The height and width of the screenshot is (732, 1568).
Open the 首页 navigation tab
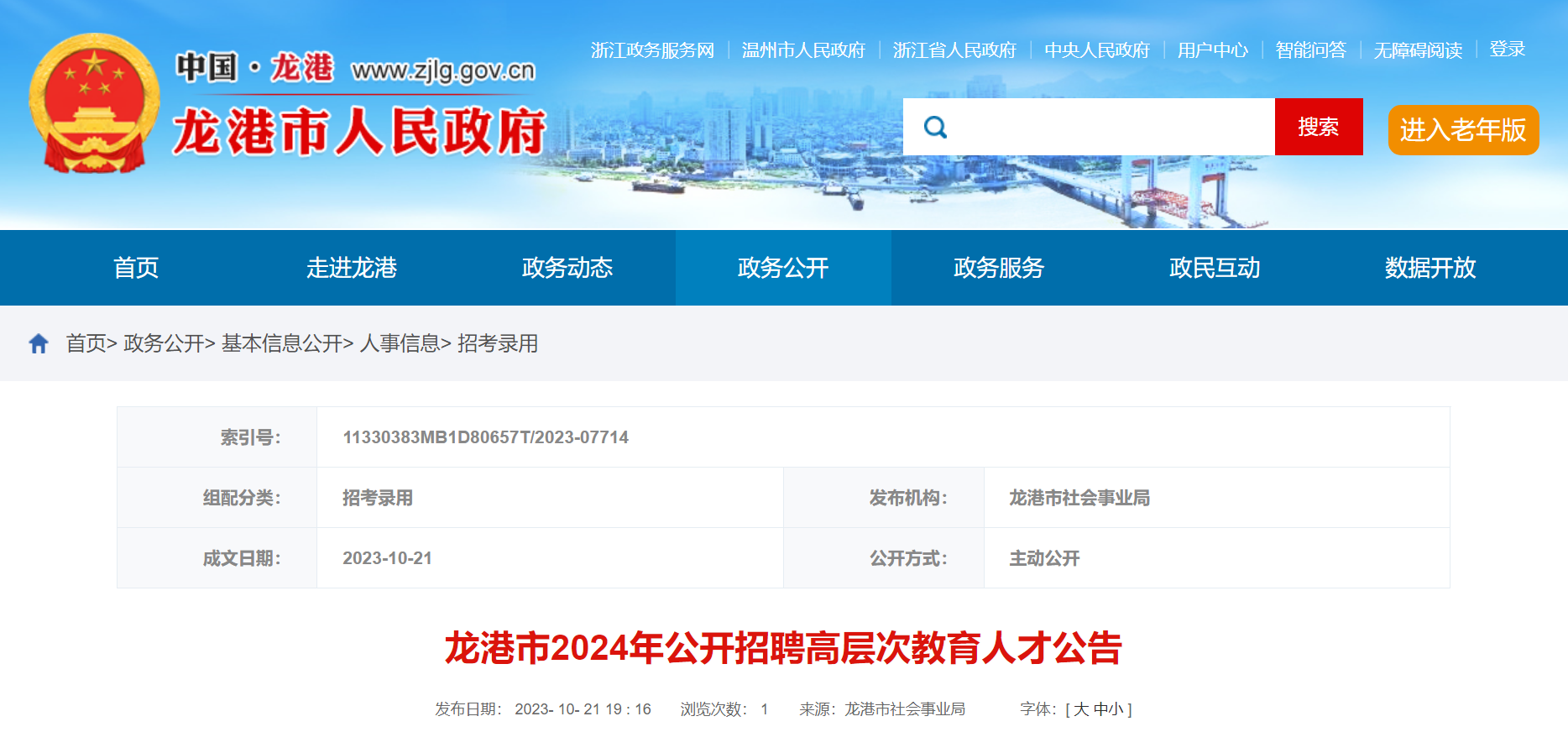point(136,268)
